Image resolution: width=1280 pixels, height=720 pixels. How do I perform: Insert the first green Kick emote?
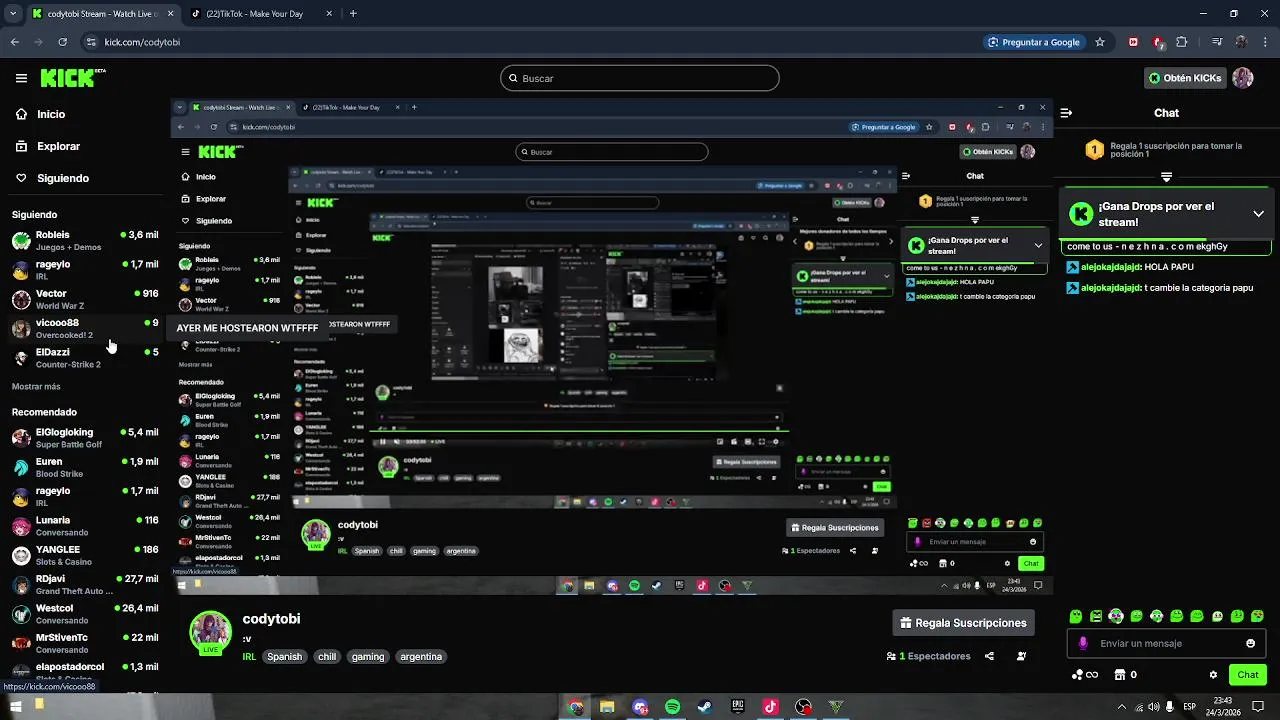coord(1076,616)
